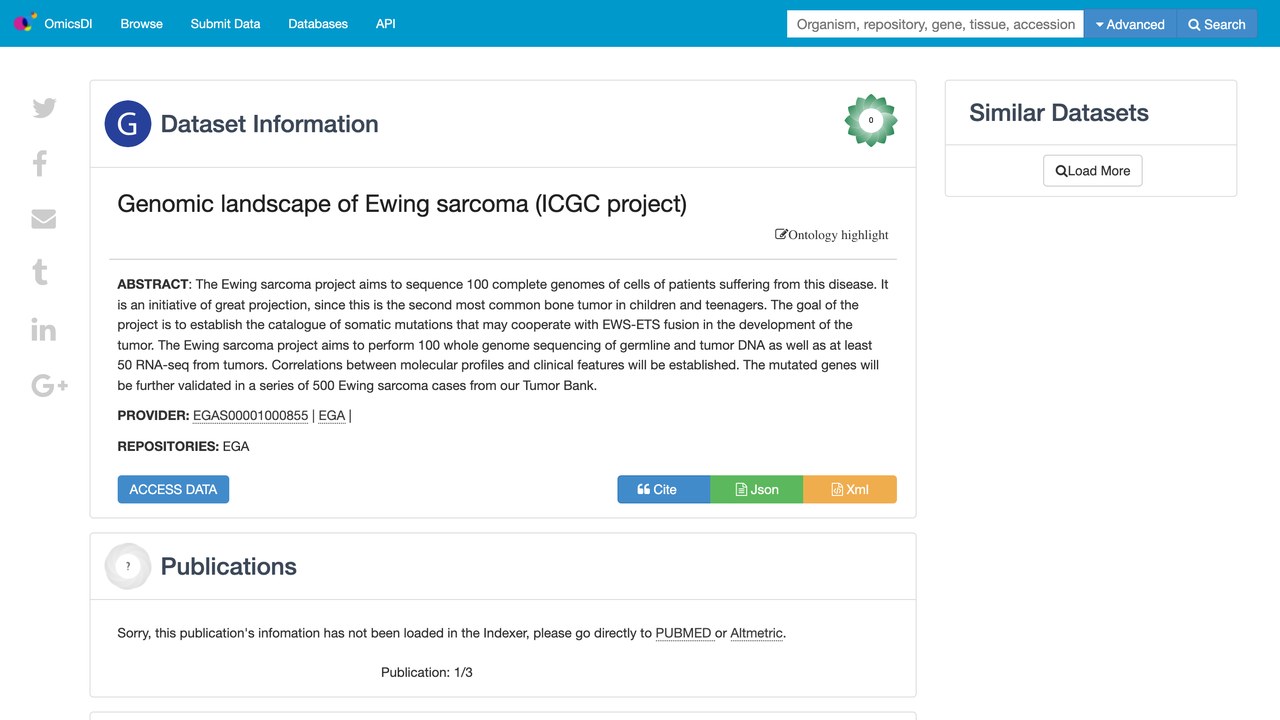Load More similar datasets
The image size is (1280, 720).
[x=1092, y=171]
